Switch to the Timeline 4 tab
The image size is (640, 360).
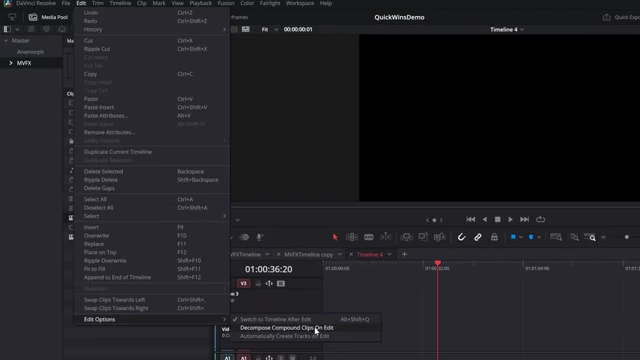point(370,254)
